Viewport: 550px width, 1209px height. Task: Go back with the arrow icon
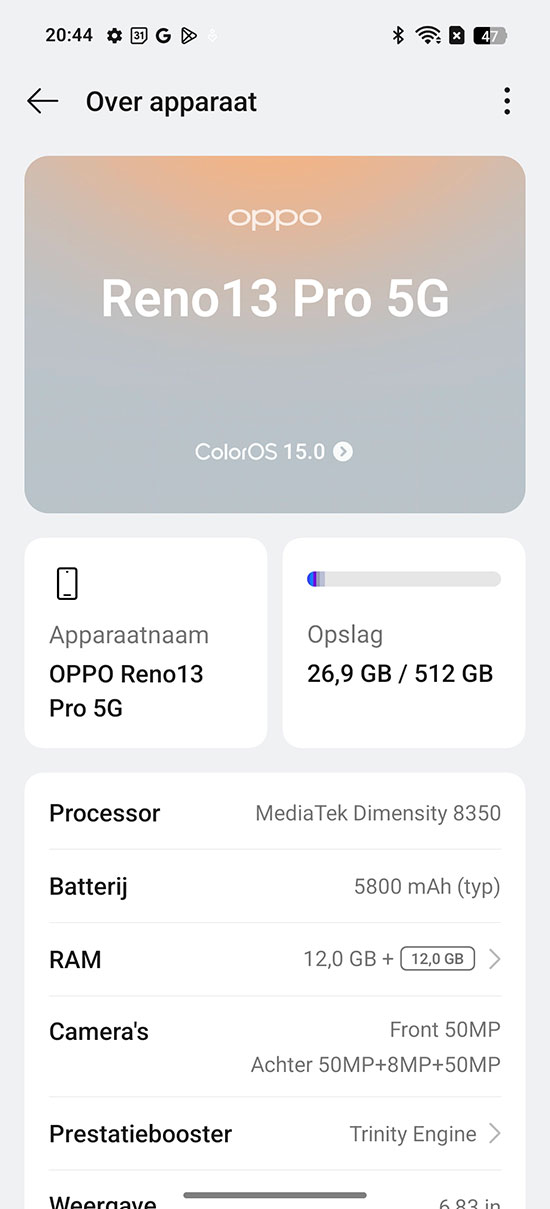tap(43, 101)
